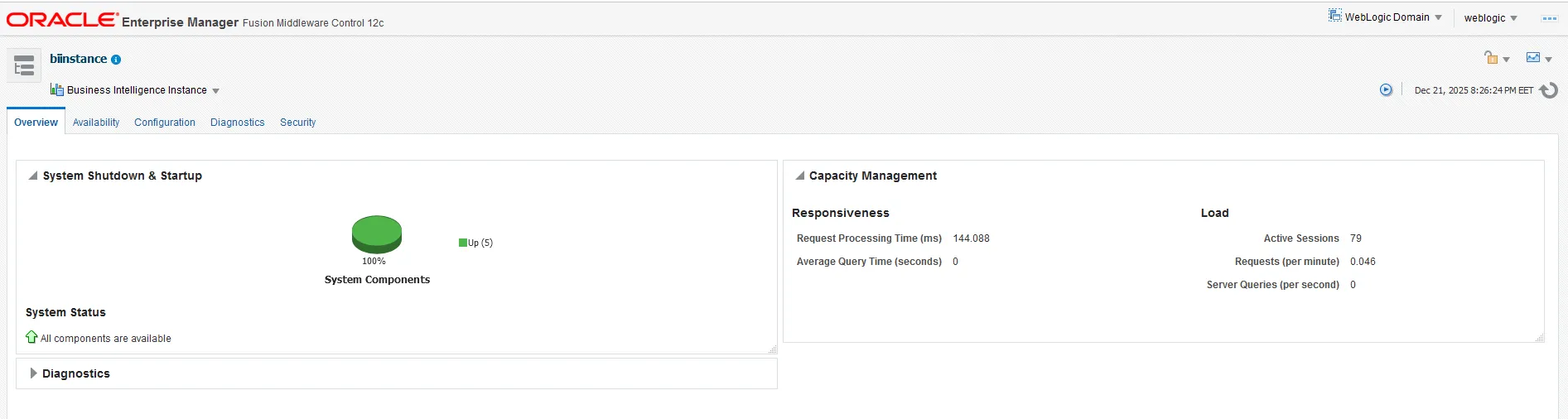The height and width of the screenshot is (419, 1568).
Task: Click the blue auto-refresh play icon
Action: pyautogui.click(x=1386, y=90)
